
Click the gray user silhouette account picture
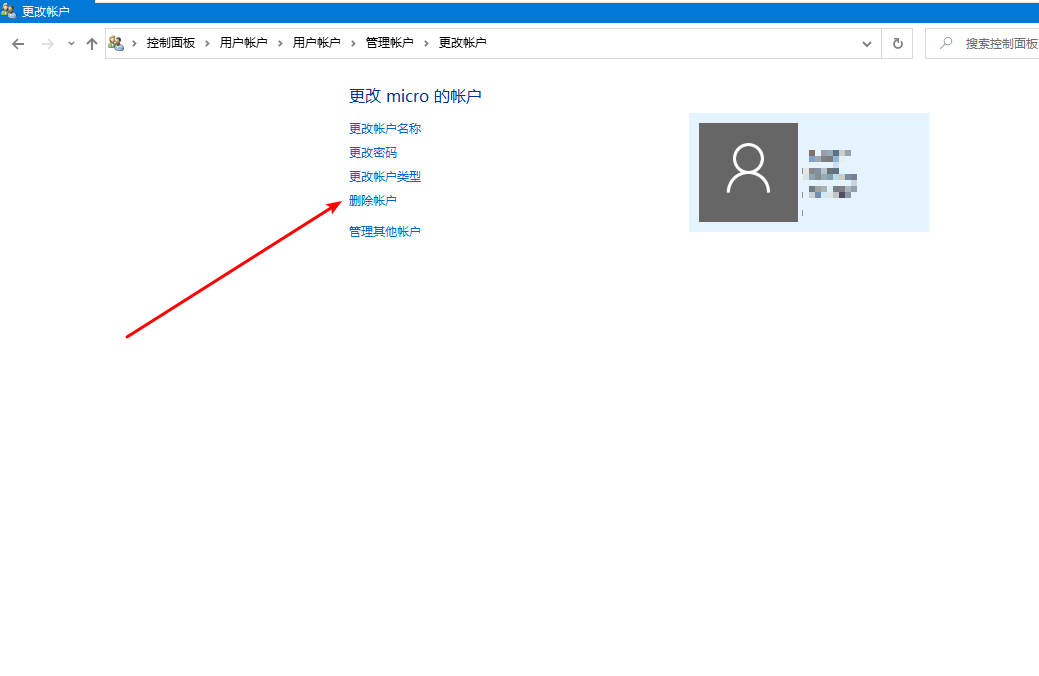tap(748, 172)
